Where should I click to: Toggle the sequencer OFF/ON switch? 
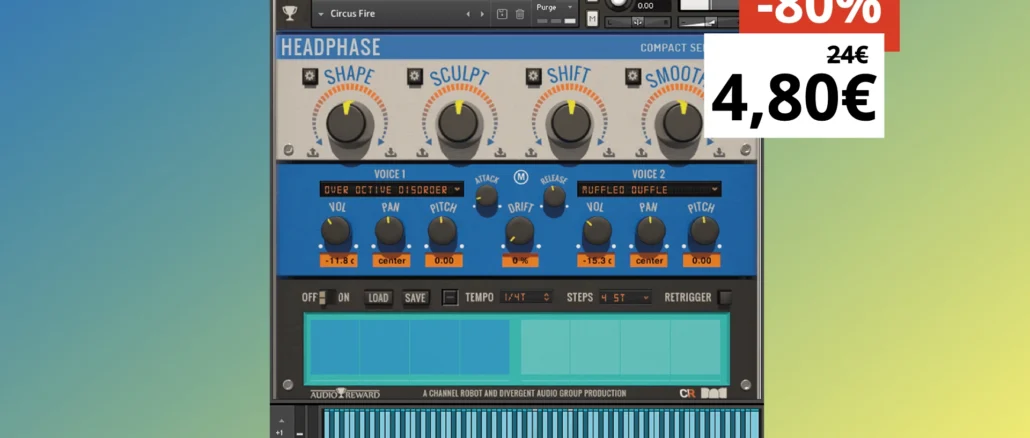[x=326, y=297]
